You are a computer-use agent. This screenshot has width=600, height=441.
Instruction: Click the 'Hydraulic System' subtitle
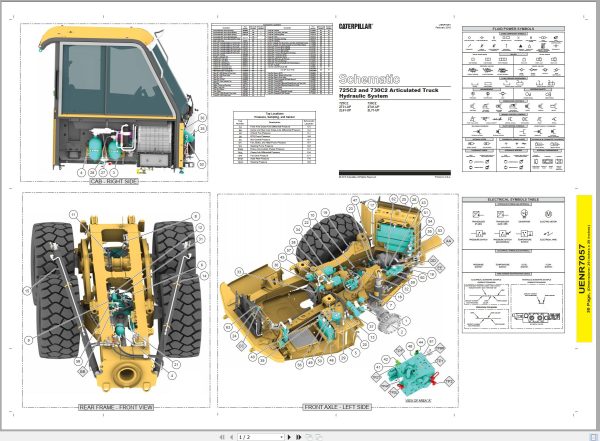[364, 96]
